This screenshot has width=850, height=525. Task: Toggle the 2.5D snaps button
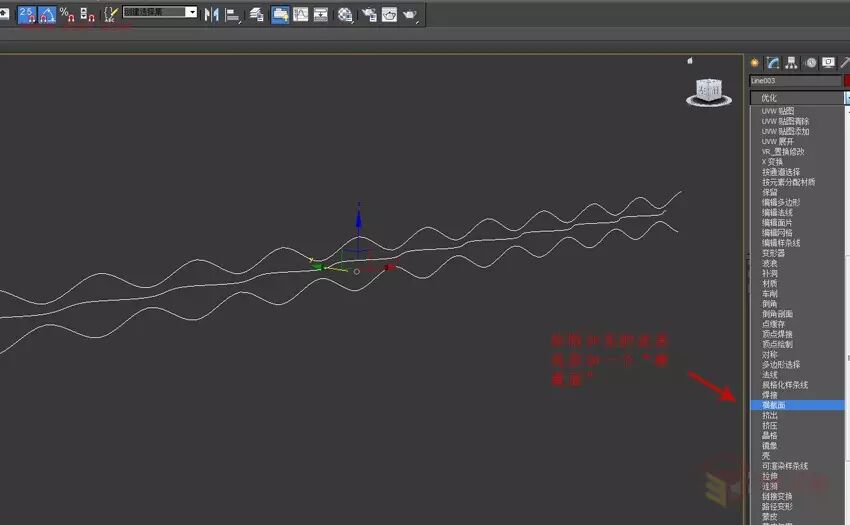point(27,14)
